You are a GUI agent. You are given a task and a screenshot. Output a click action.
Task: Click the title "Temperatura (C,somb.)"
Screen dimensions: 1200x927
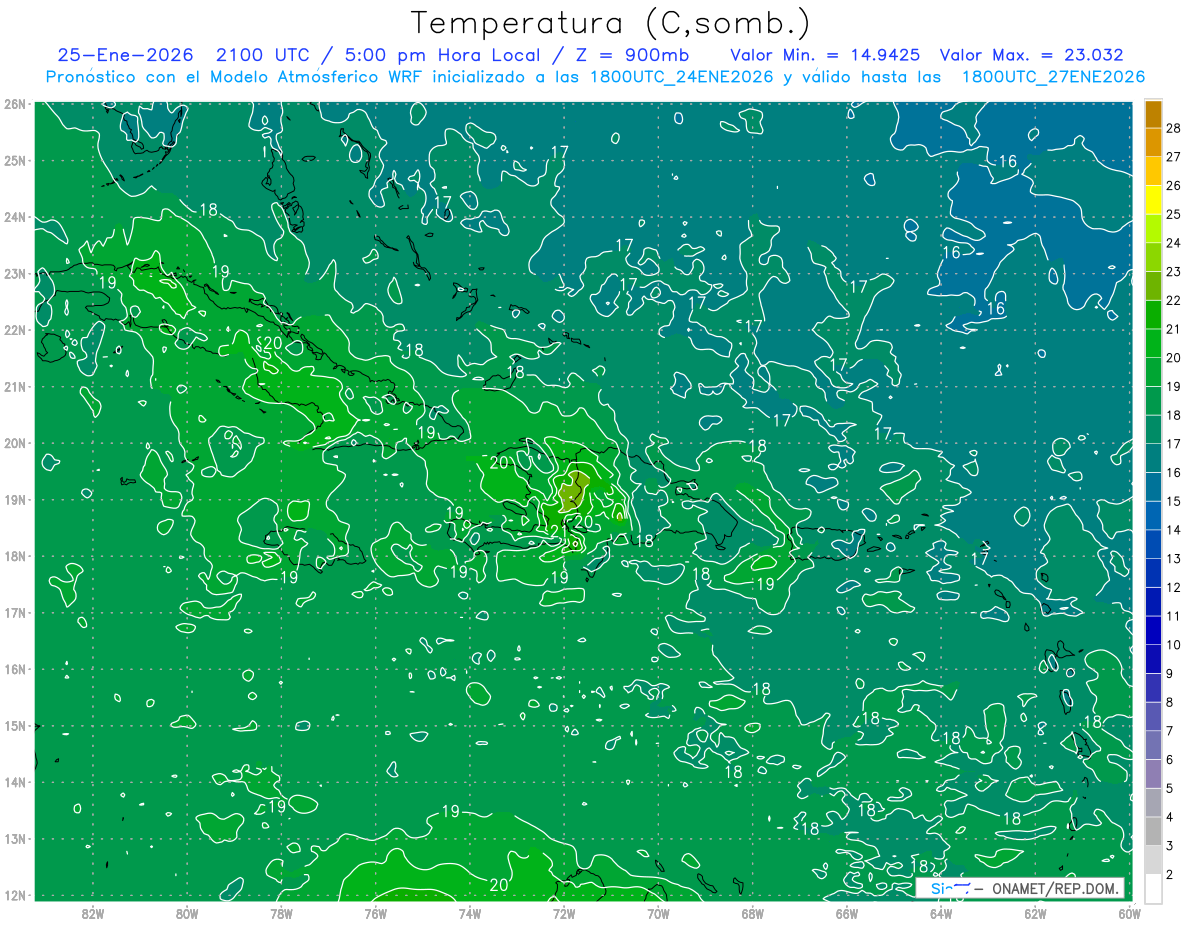[x=610, y=24]
